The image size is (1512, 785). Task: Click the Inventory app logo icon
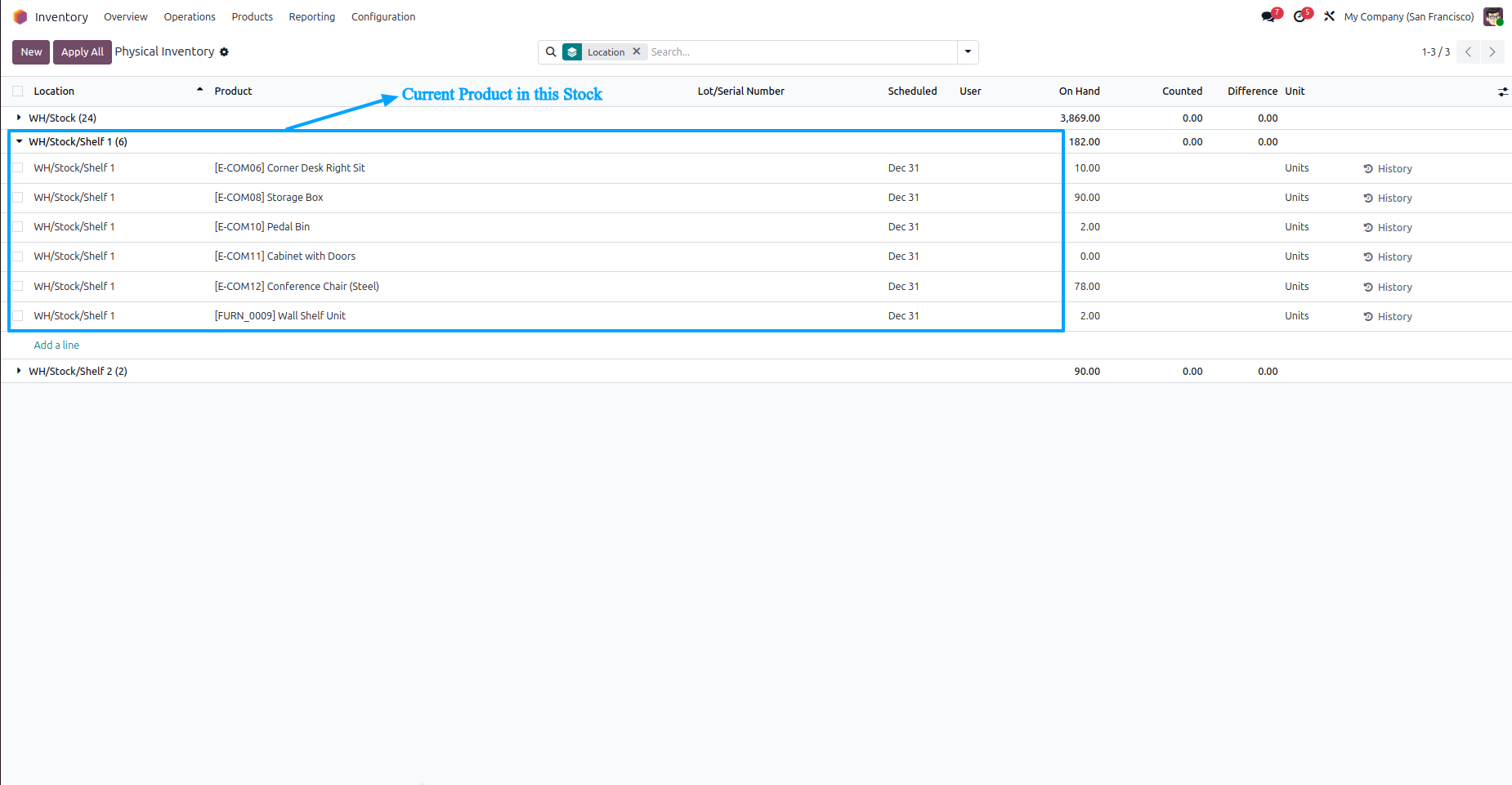20,16
